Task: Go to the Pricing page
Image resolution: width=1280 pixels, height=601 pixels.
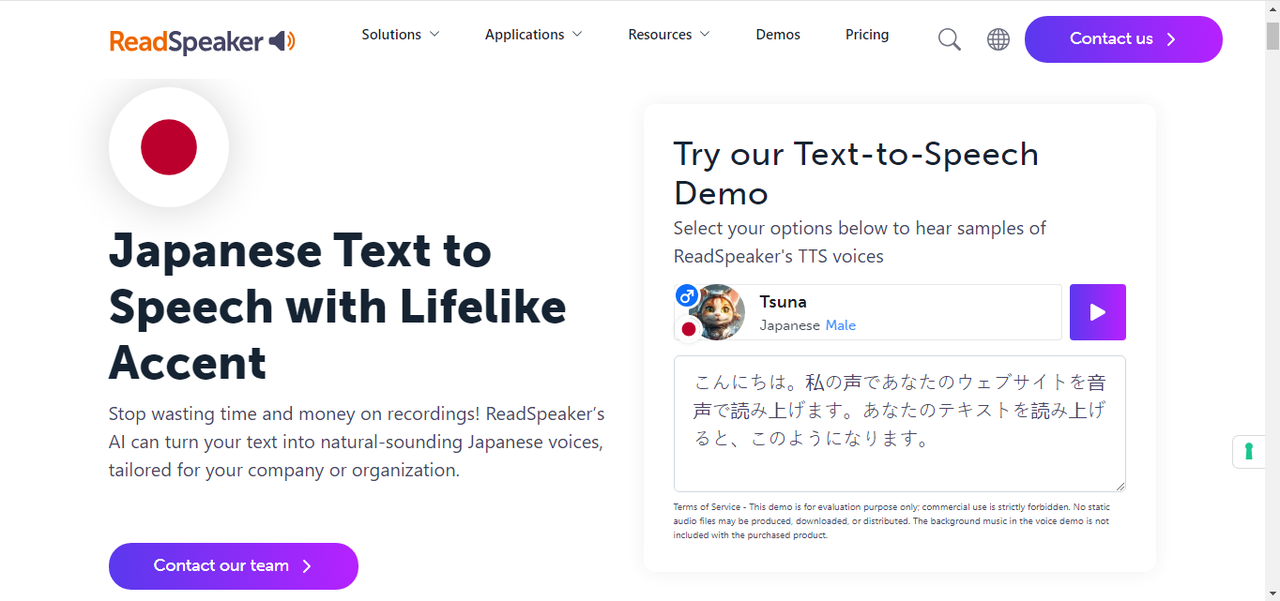Action: click(x=867, y=34)
